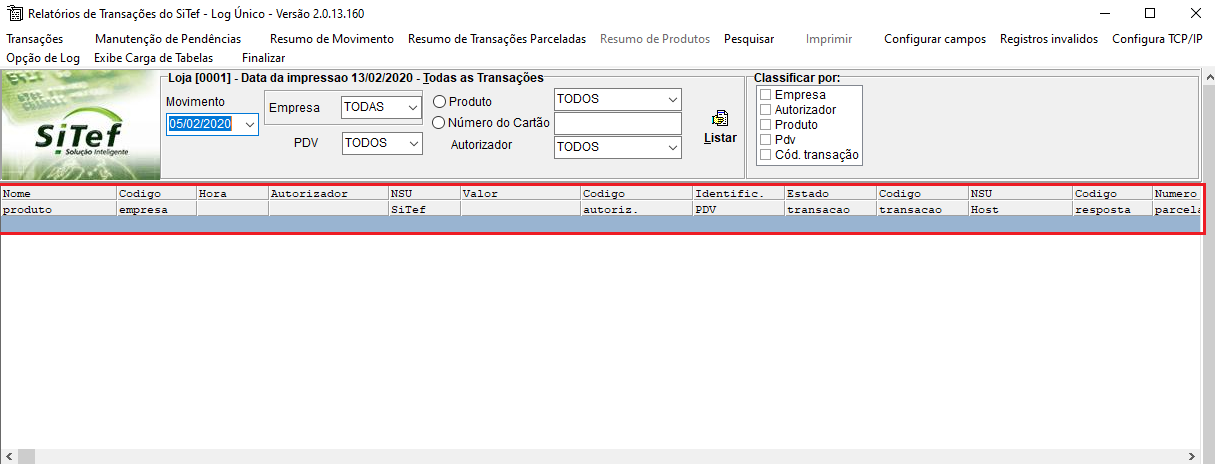Viewport: 1215px width, 464px height.
Task: Click the Valor column header
Action: coord(521,202)
